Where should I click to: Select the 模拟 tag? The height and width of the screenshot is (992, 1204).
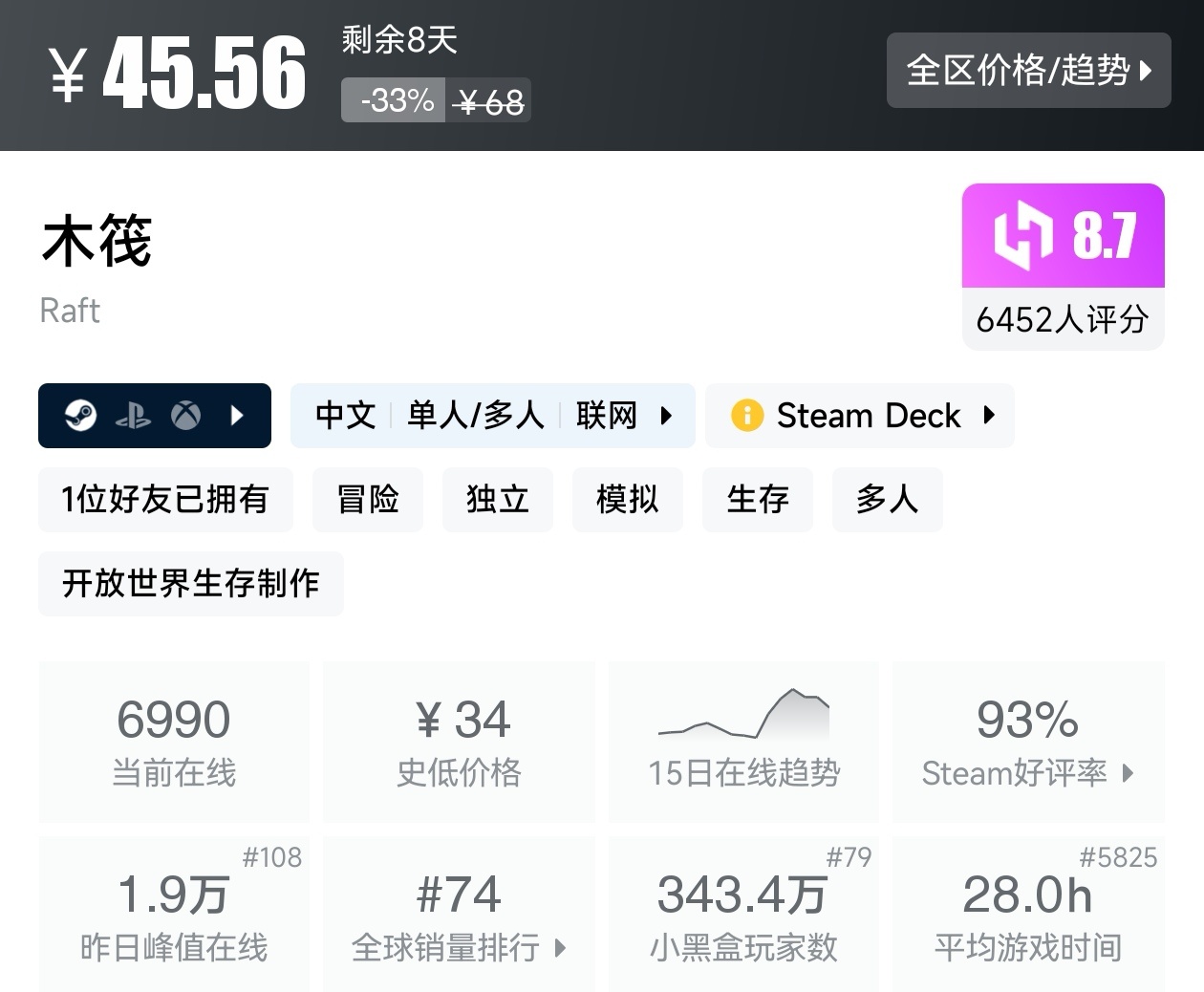pos(628,499)
